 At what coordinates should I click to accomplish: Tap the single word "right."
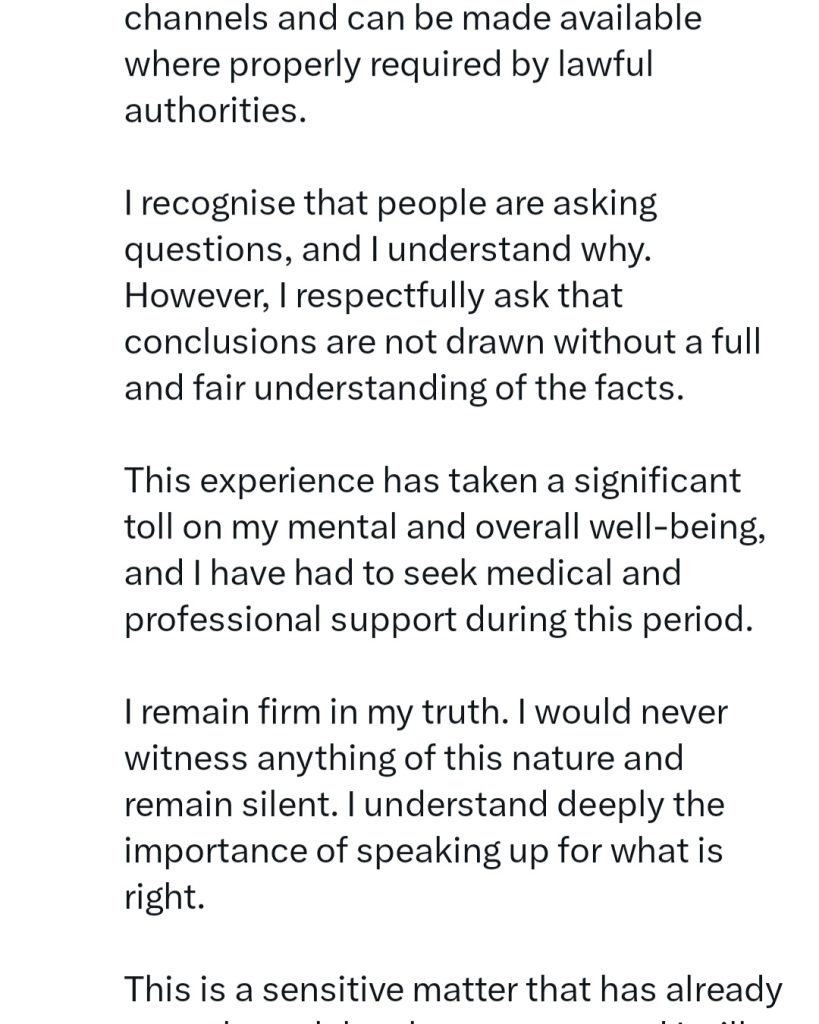164,896
